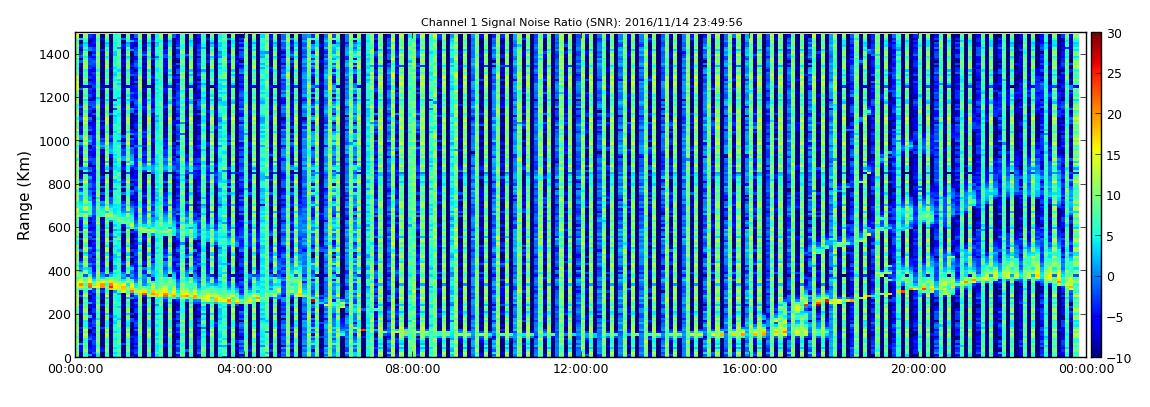1150x407 pixels.
Task: Click the 08:00:00 time axis label
Action: pos(412,370)
